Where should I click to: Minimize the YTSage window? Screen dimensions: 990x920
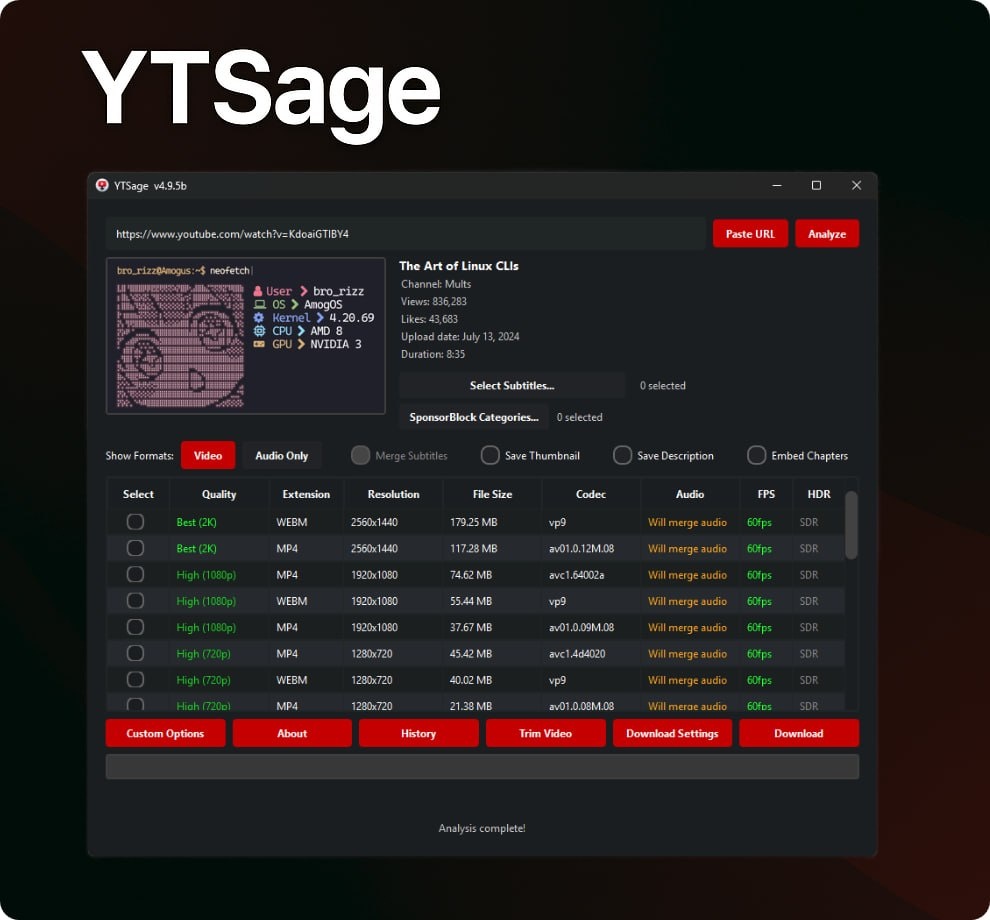pyautogui.click(x=777, y=185)
